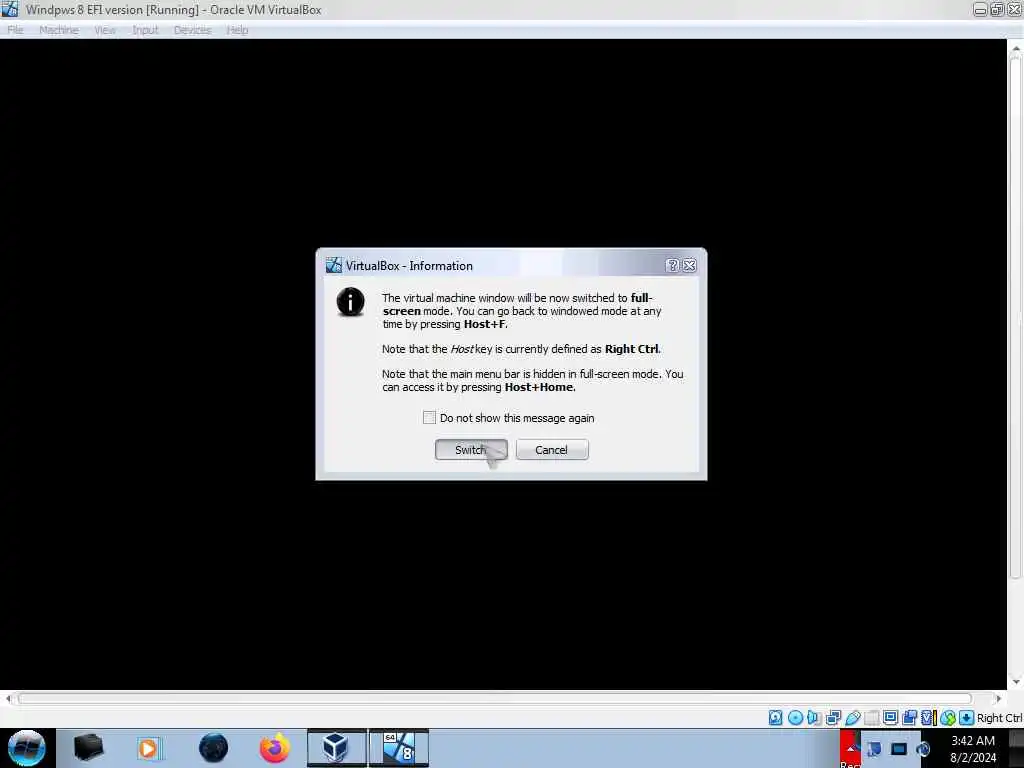Open the Machine menu

[x=59, y=30]
